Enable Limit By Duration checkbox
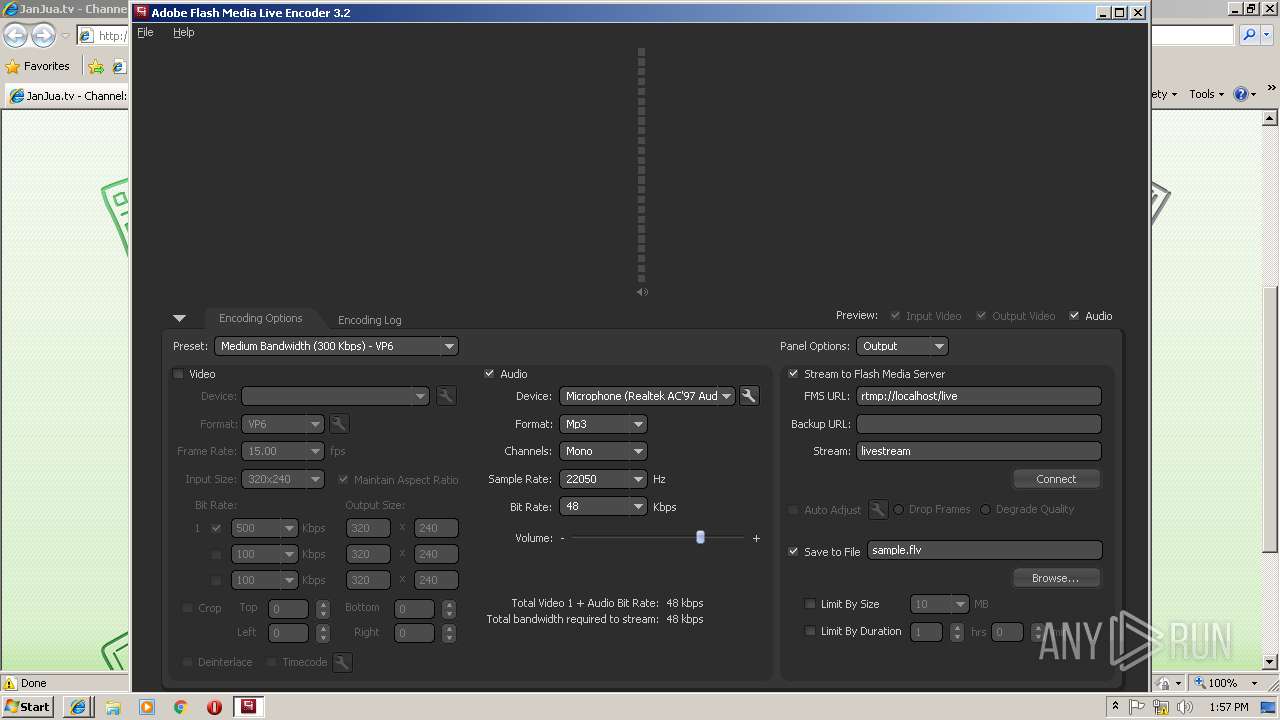The width and height of the screenshot is (1280, 720). pos(810,631)
